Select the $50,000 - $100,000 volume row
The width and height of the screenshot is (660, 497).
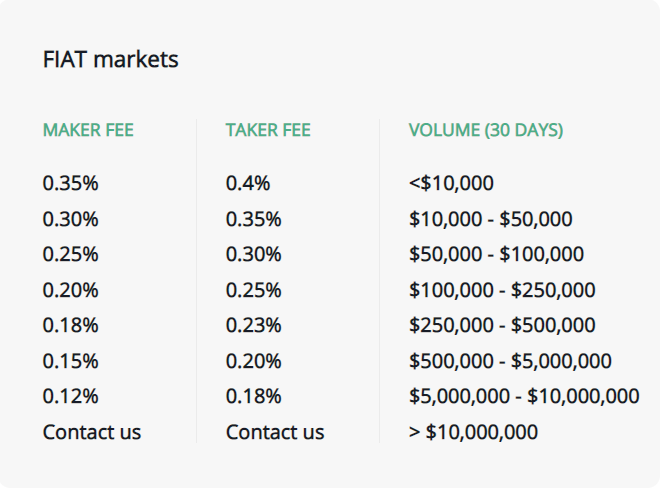[496, 255]
